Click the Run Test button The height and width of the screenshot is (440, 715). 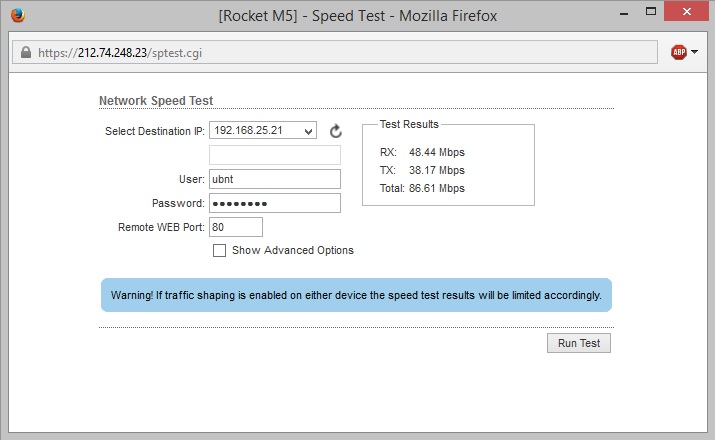tap(579, 343)
